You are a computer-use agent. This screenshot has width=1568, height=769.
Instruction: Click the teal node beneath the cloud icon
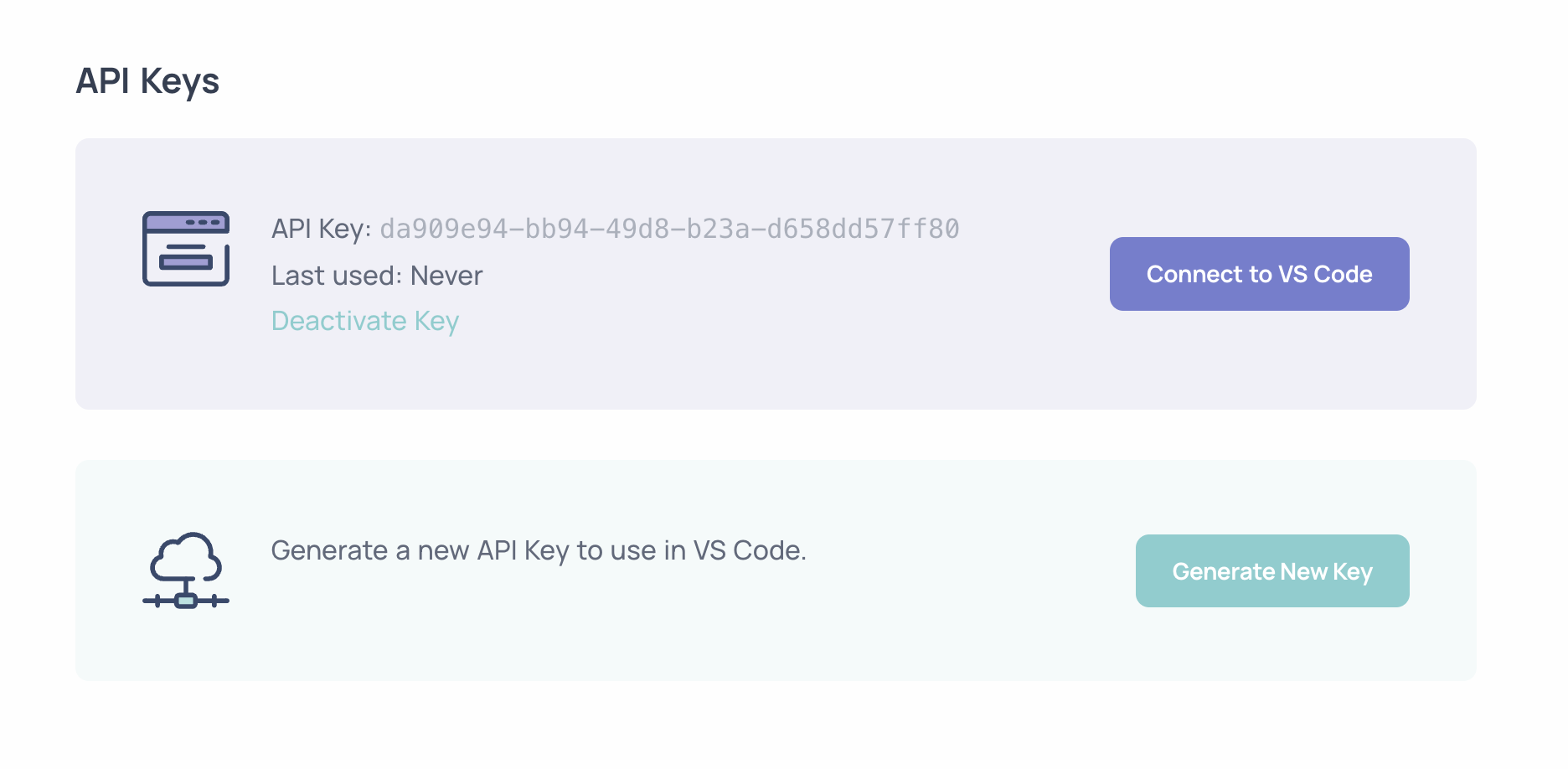pos(186,601)
